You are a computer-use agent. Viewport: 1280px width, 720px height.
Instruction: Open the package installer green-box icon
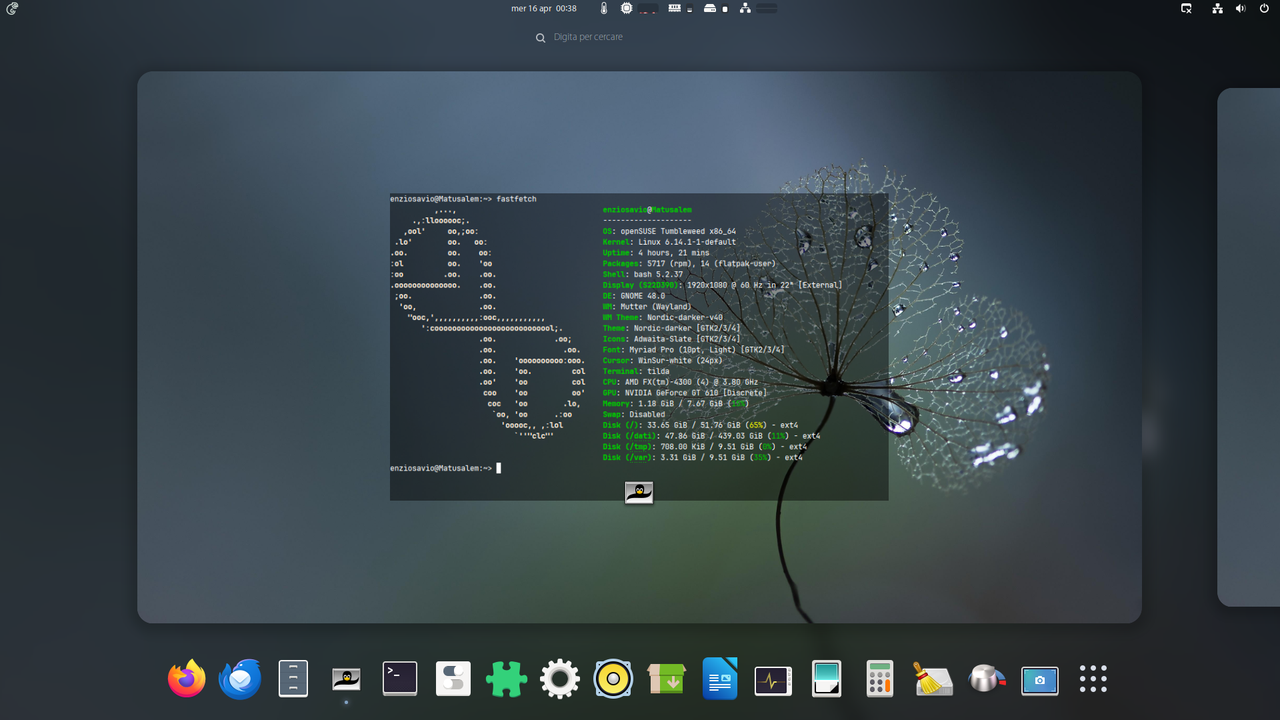tap(666, 678)
